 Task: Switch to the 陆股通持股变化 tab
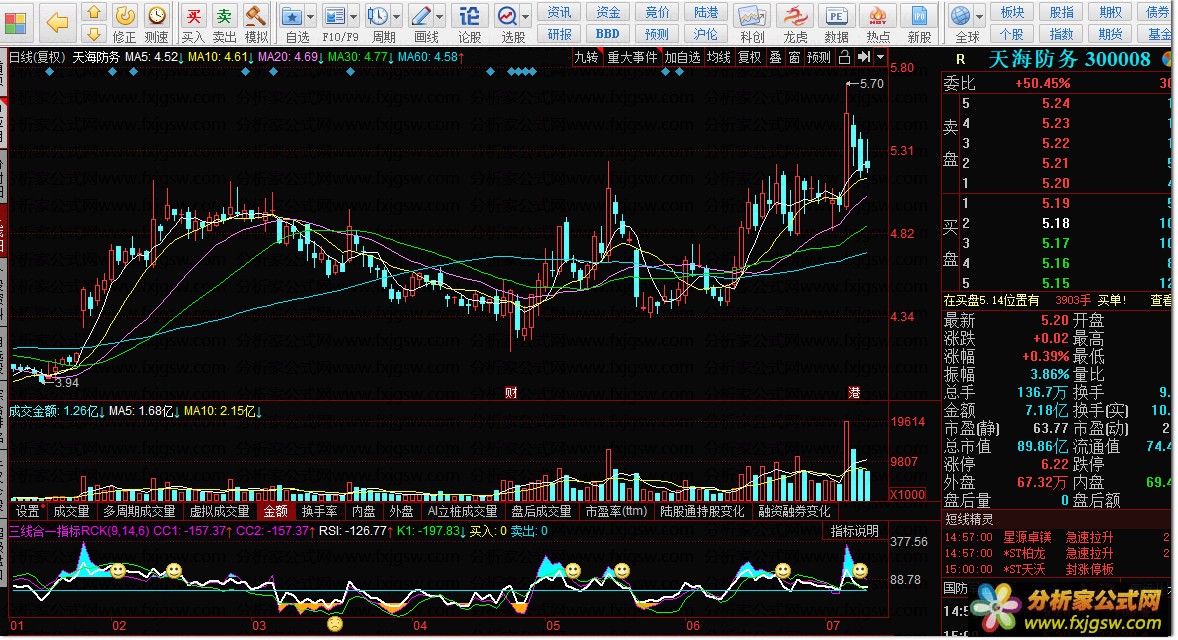click(702, 512)
